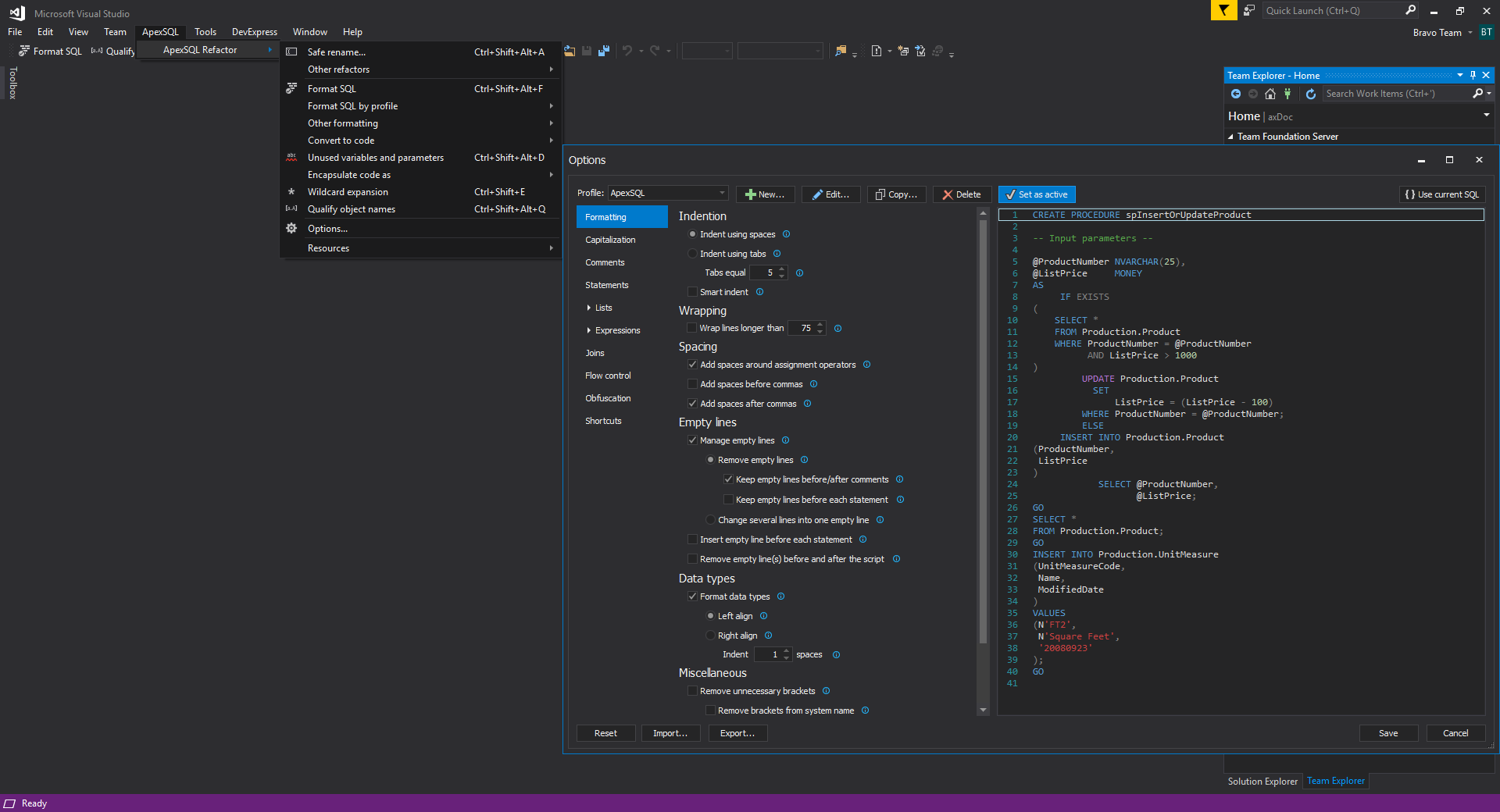
Task: Click the Save All icon
Action: 603,51
